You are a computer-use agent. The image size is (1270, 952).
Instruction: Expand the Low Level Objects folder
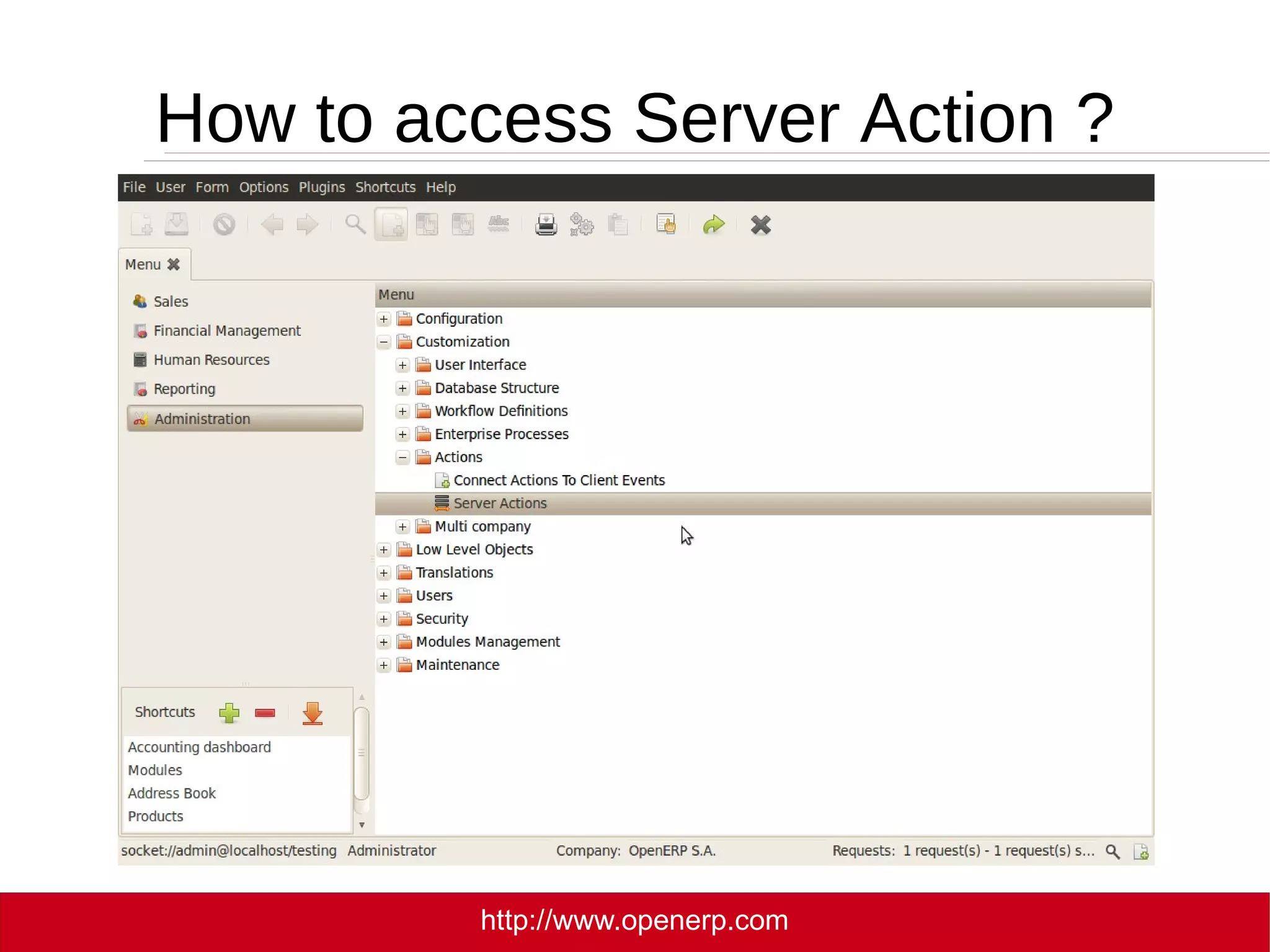point(384,549)
